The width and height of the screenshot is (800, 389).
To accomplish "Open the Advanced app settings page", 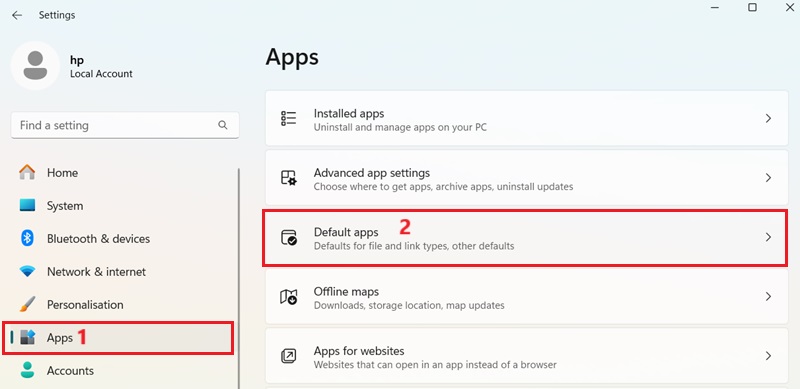I will (x=527, y=178).
